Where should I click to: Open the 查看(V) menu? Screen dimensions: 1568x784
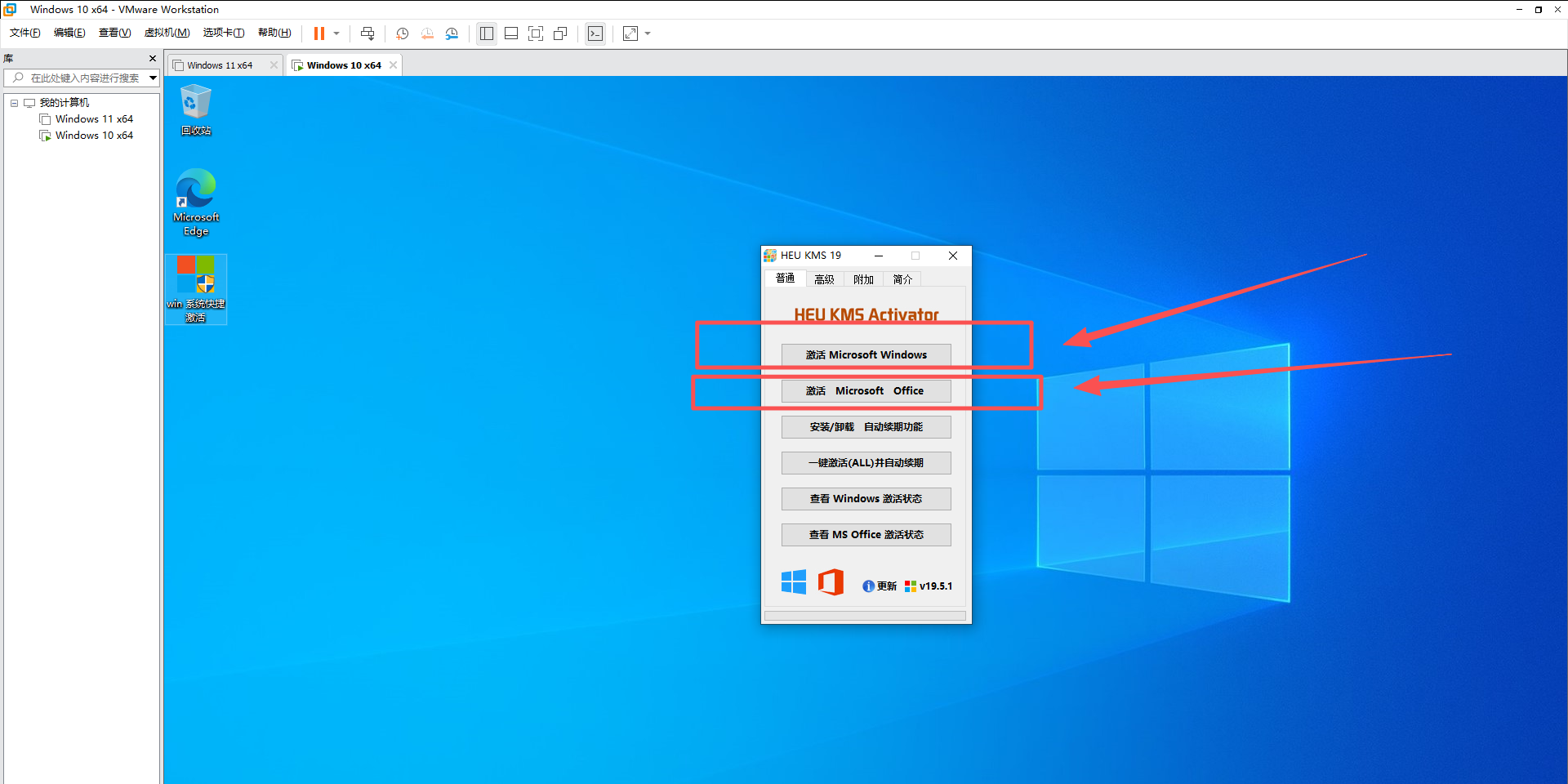click(x=114, y=33)
